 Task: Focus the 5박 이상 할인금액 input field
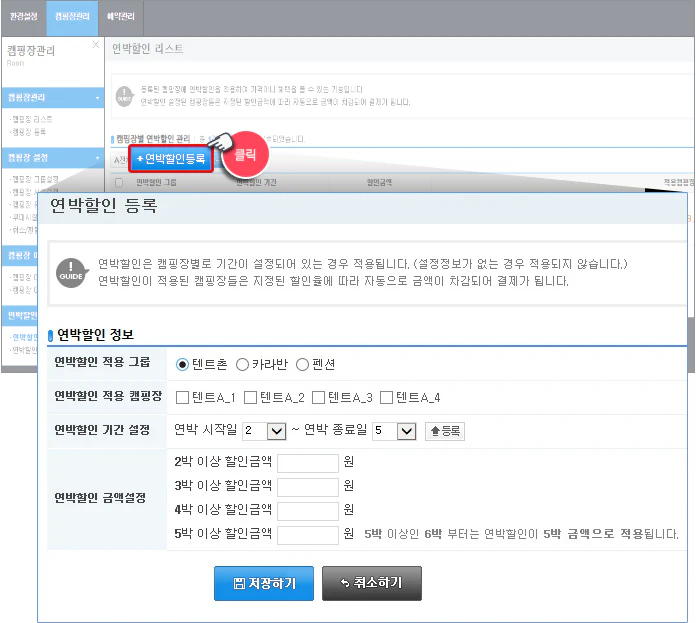[x=308, y=535]
